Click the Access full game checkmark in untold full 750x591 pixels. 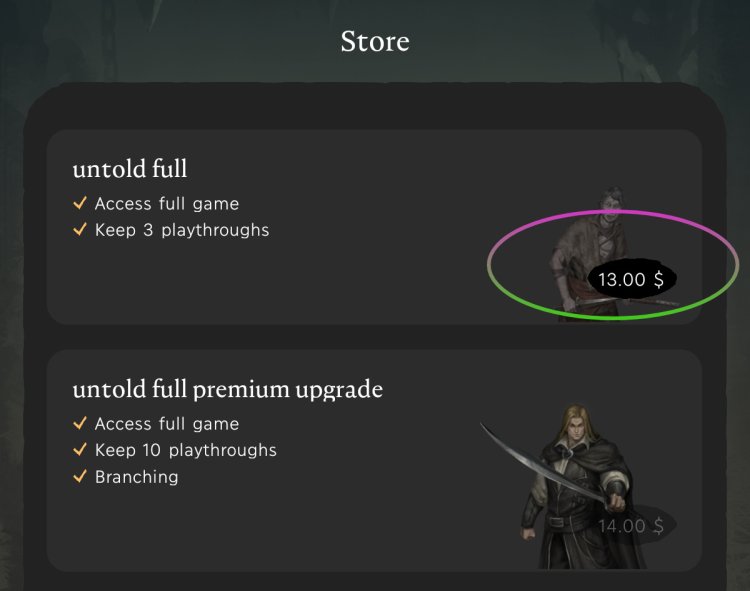pos(80,203)
